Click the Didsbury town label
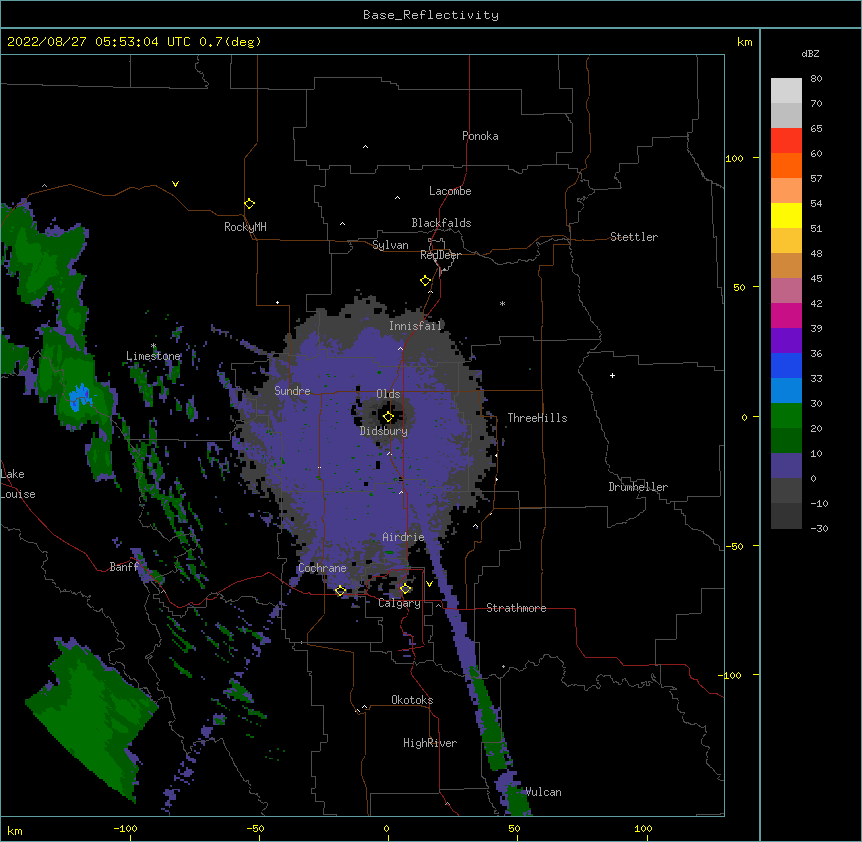Image resolution: width=862 pixels, height=842 pixels. [383, 431]
